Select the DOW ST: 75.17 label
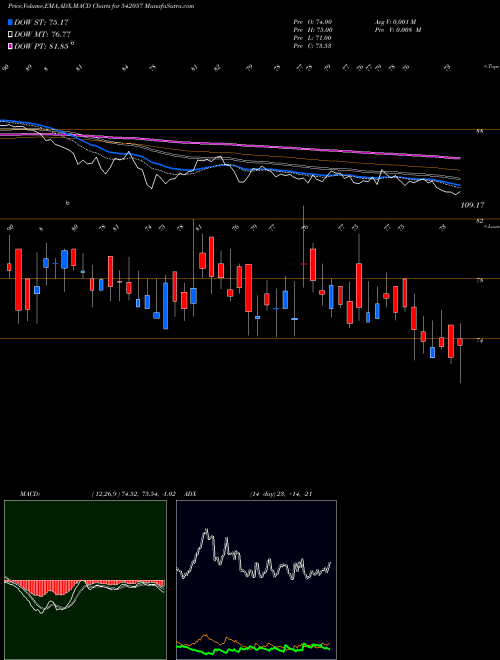The height and width of the screenshot is (660, 500). [x=41, y=22]
